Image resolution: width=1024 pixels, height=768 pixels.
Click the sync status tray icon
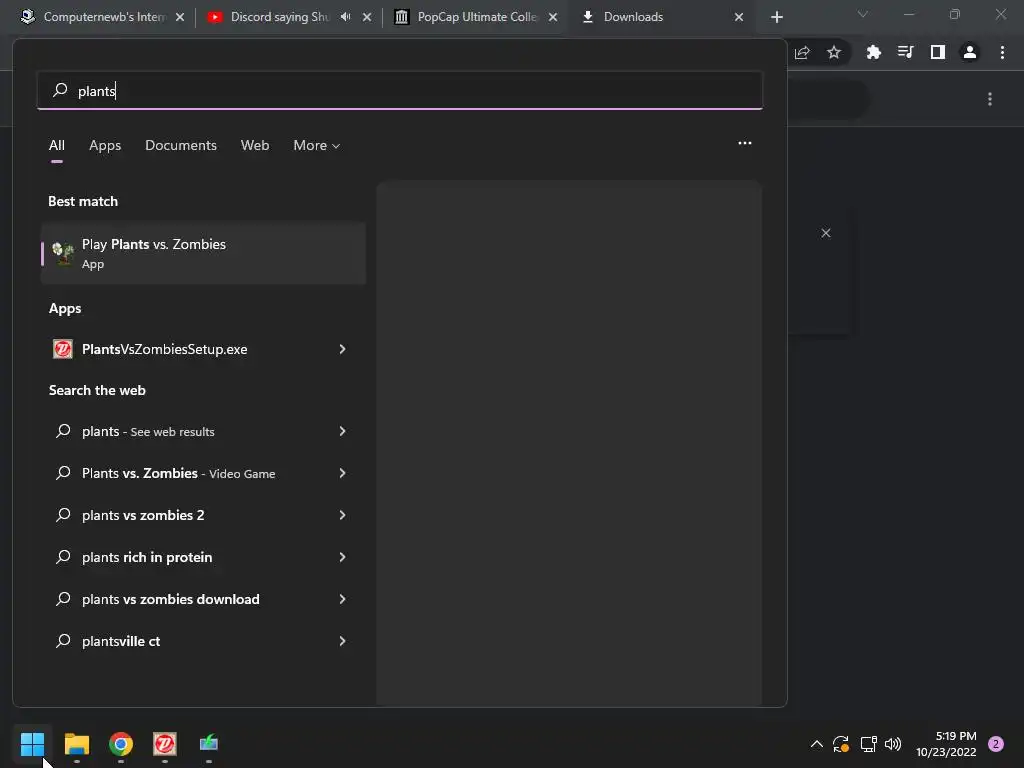coord(841,744)
